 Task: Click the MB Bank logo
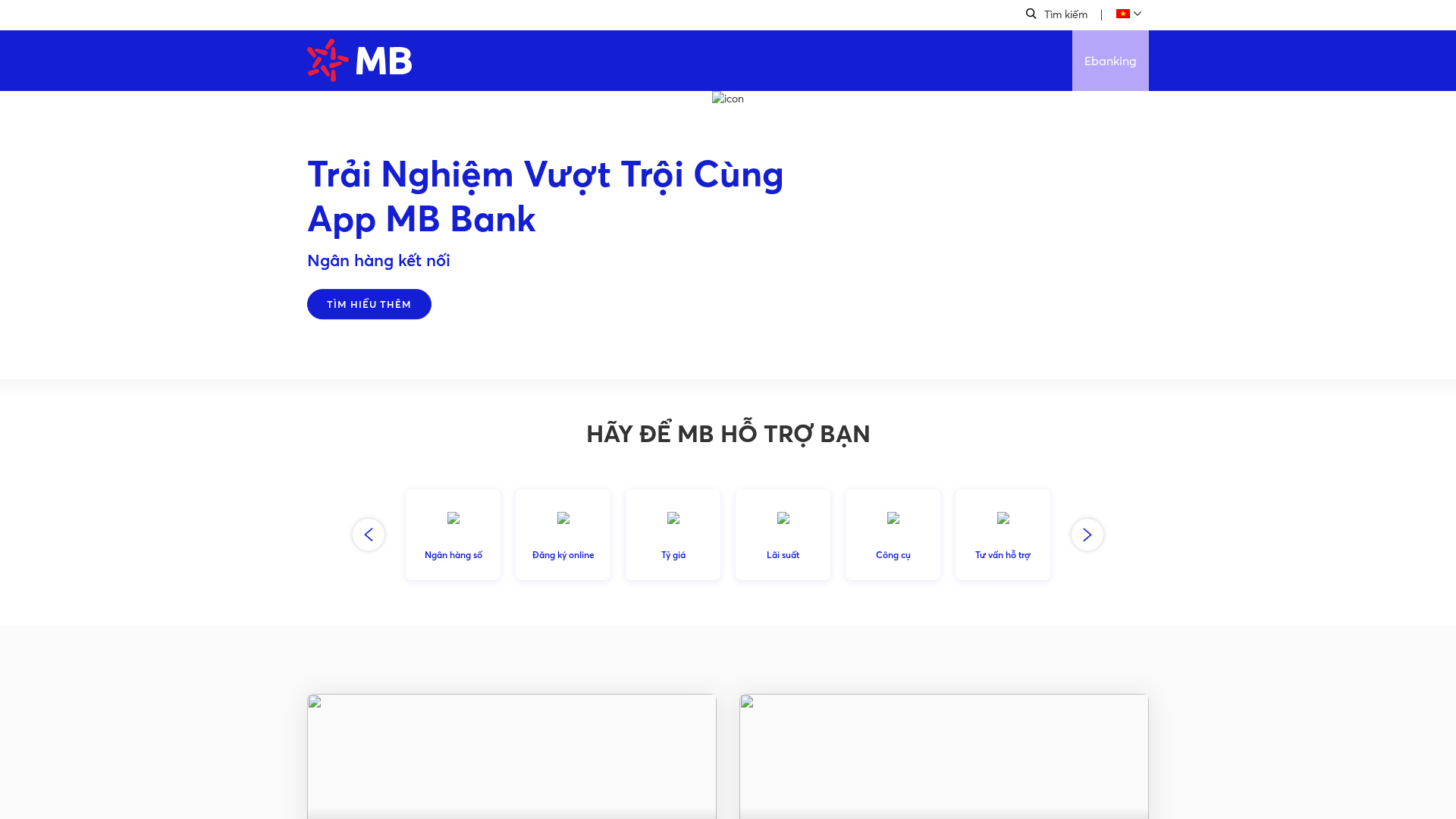point(359,60)
